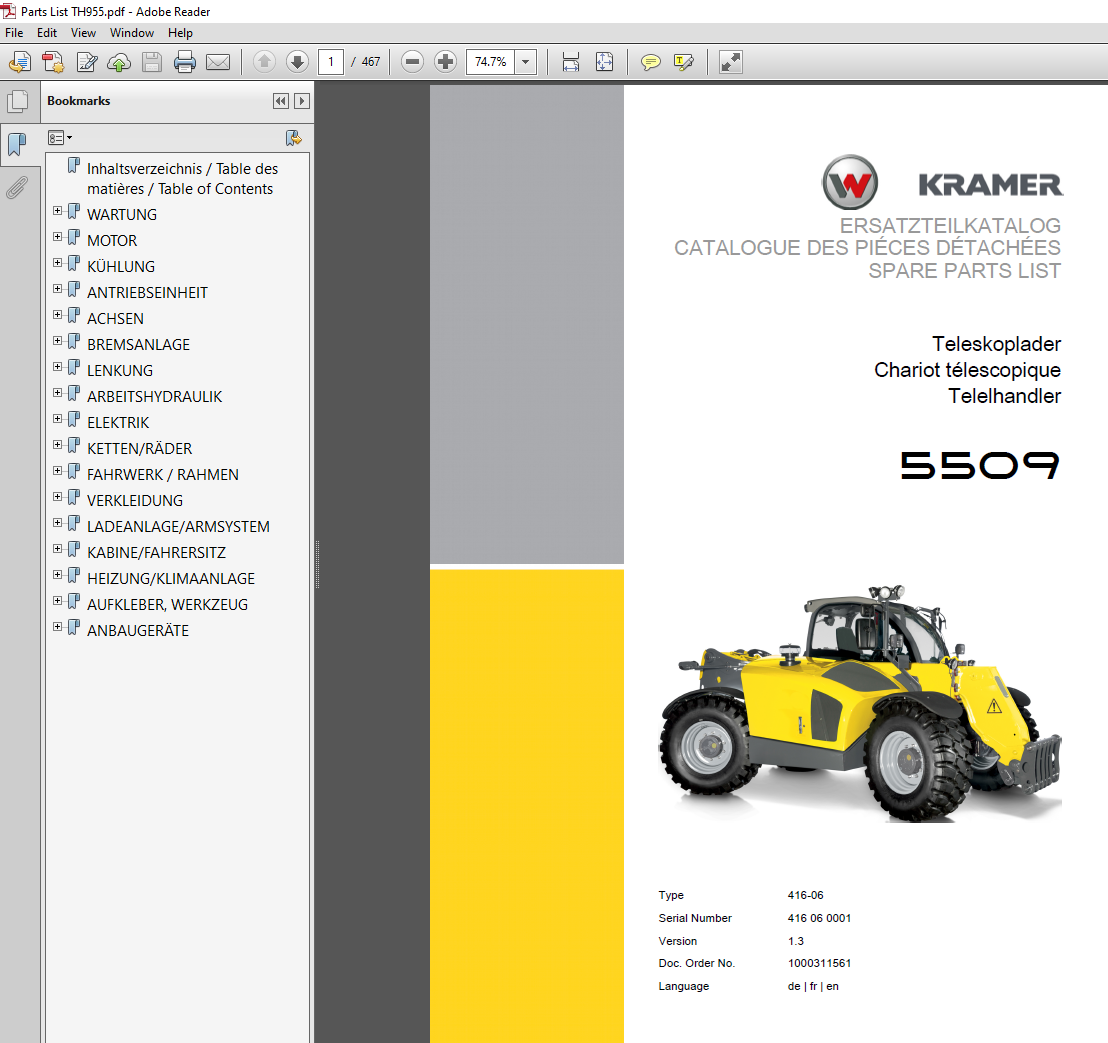Switch to read mode with arrows icon
Screen dimensions: 1108x1043
pyautogui.click(x=731, y=62)
